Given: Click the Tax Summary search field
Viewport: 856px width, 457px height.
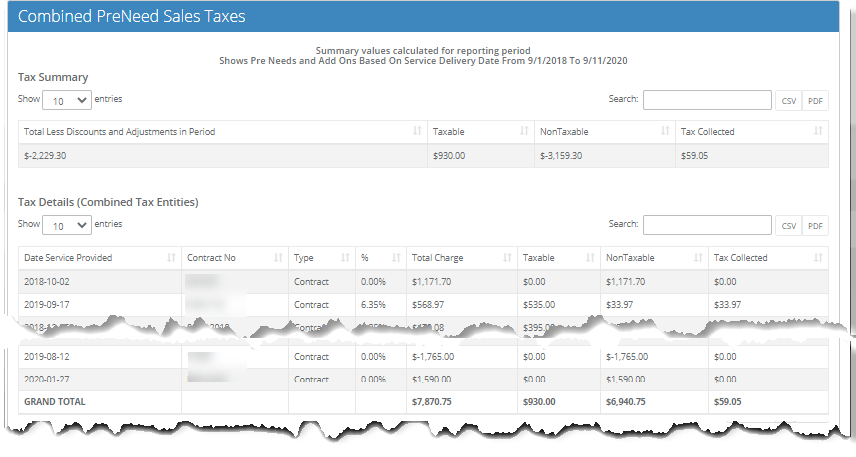Looking at the screenshot, I should click(x=706, y=100).
